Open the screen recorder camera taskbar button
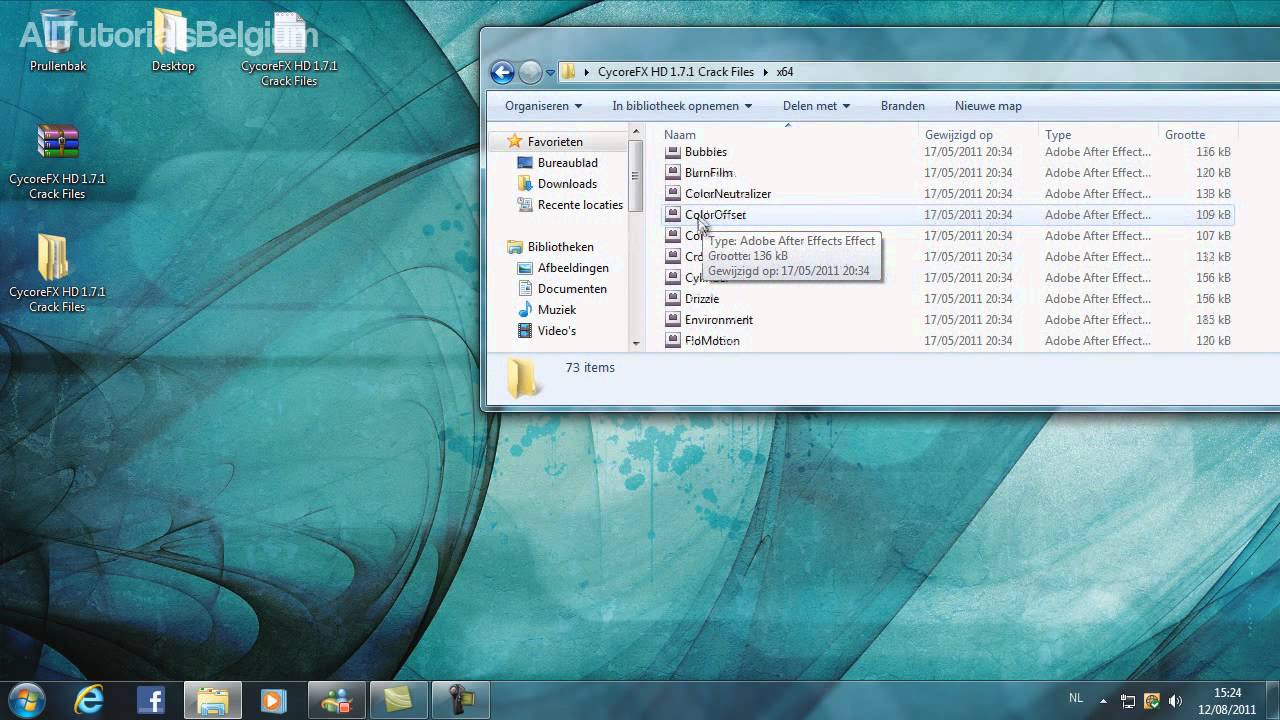Image resolution: width=1280 pixels, height=720 pixels. click(x=460, y=700)
